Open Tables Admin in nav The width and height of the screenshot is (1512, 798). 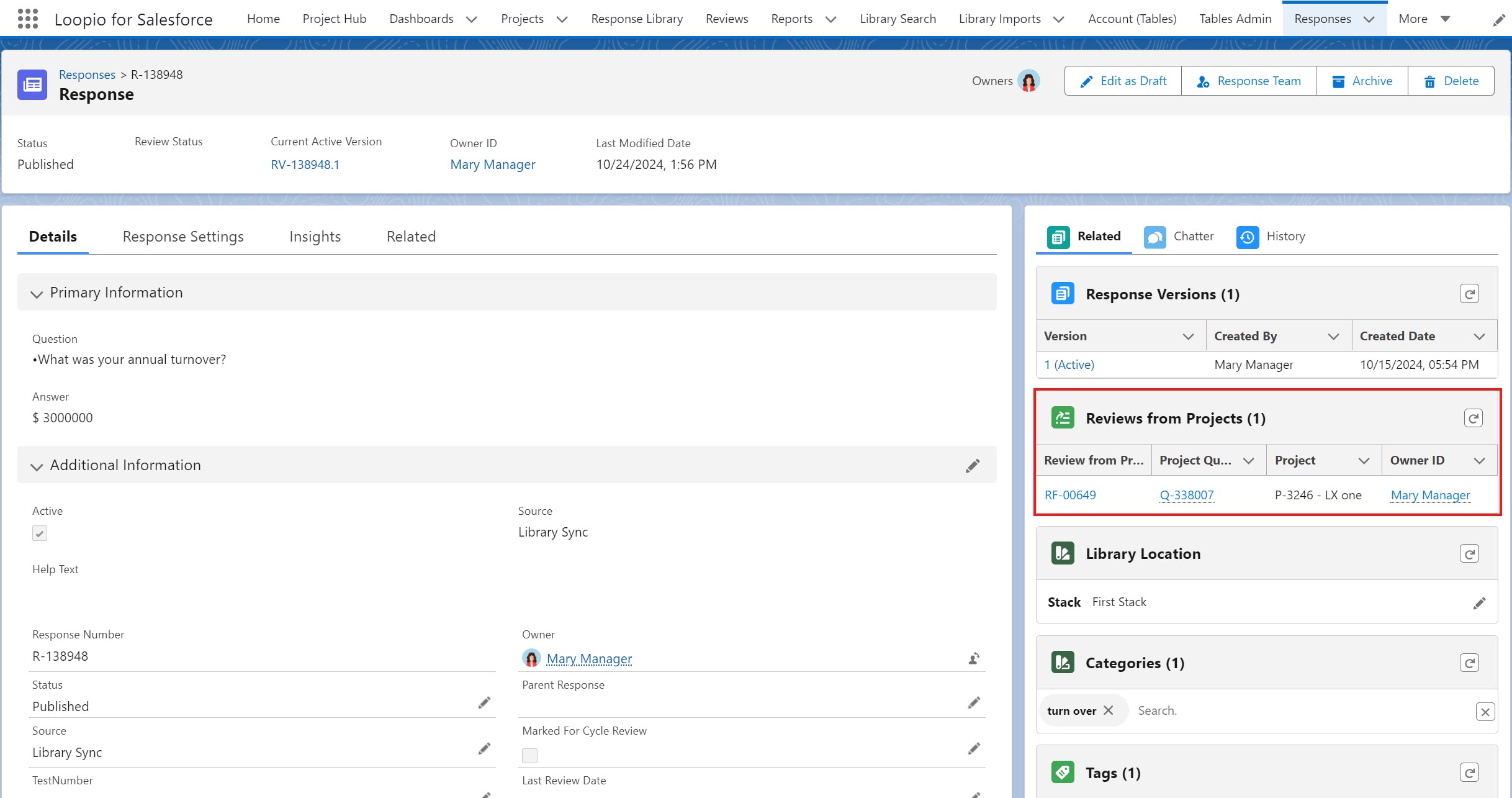pos(1235,19)
